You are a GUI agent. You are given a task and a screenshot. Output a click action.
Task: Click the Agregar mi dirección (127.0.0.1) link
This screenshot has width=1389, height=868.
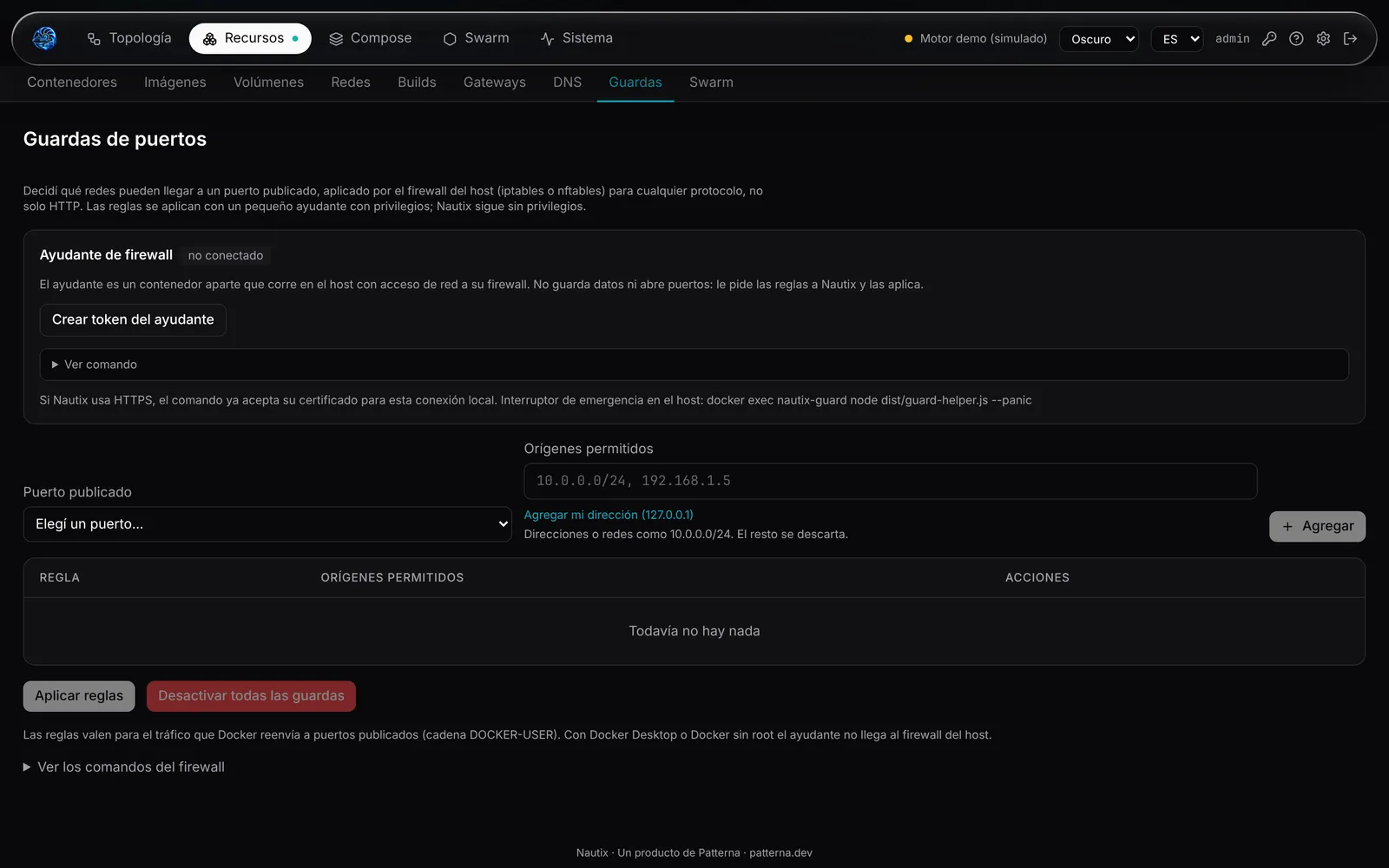tap(609, 515)
